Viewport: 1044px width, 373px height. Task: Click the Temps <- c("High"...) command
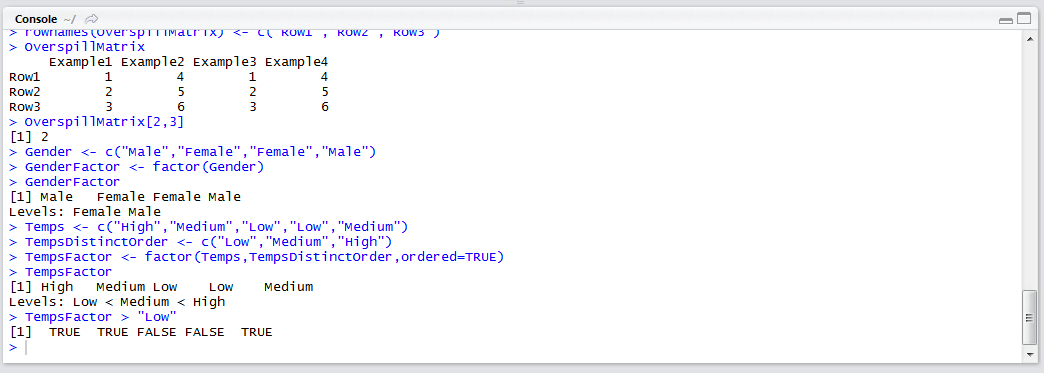[208, 227]
